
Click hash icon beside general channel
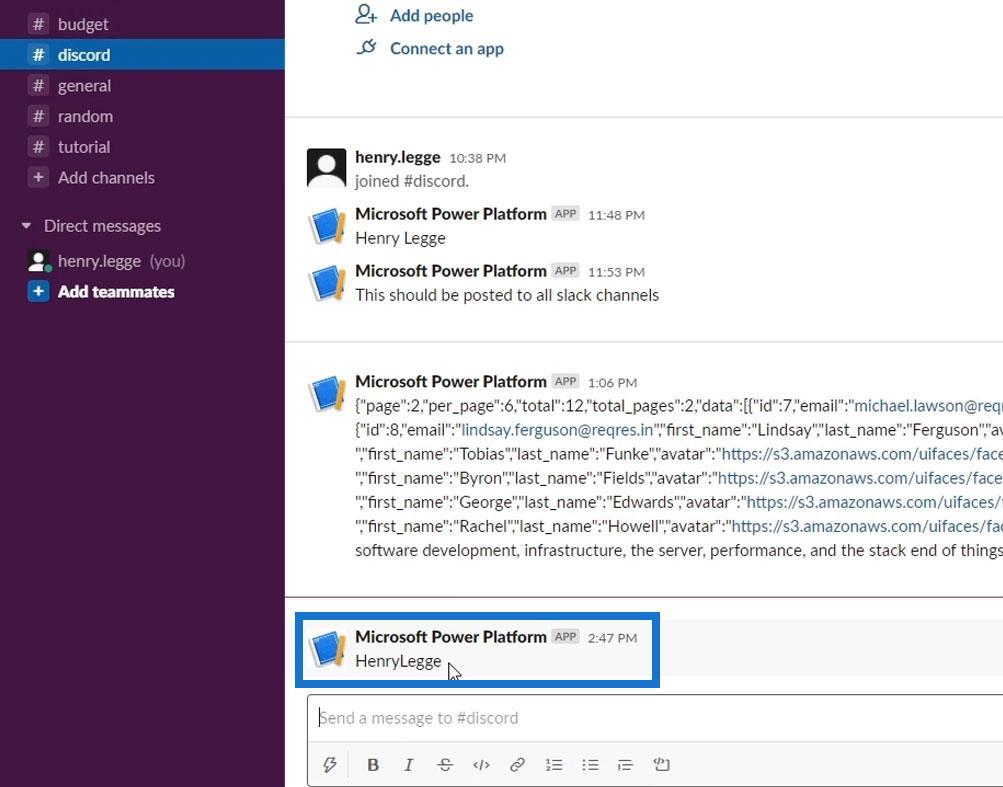(x=38, y=85)
